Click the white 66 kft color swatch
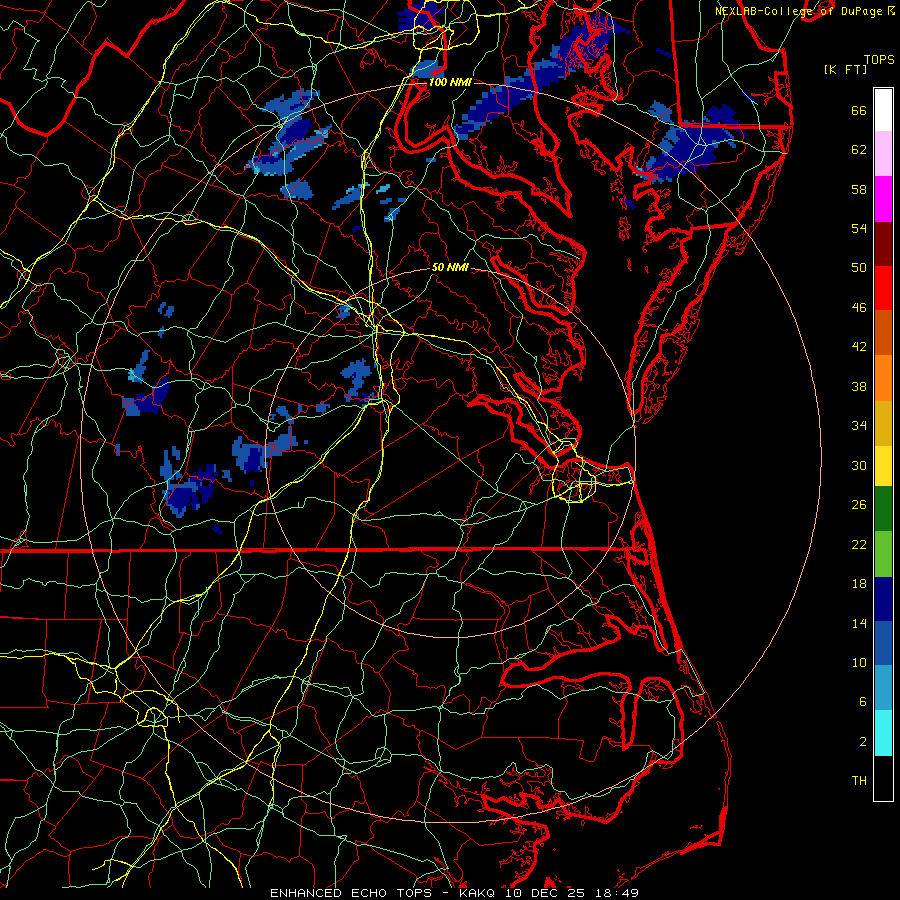The image size is (900, 900). coord(883,110)
